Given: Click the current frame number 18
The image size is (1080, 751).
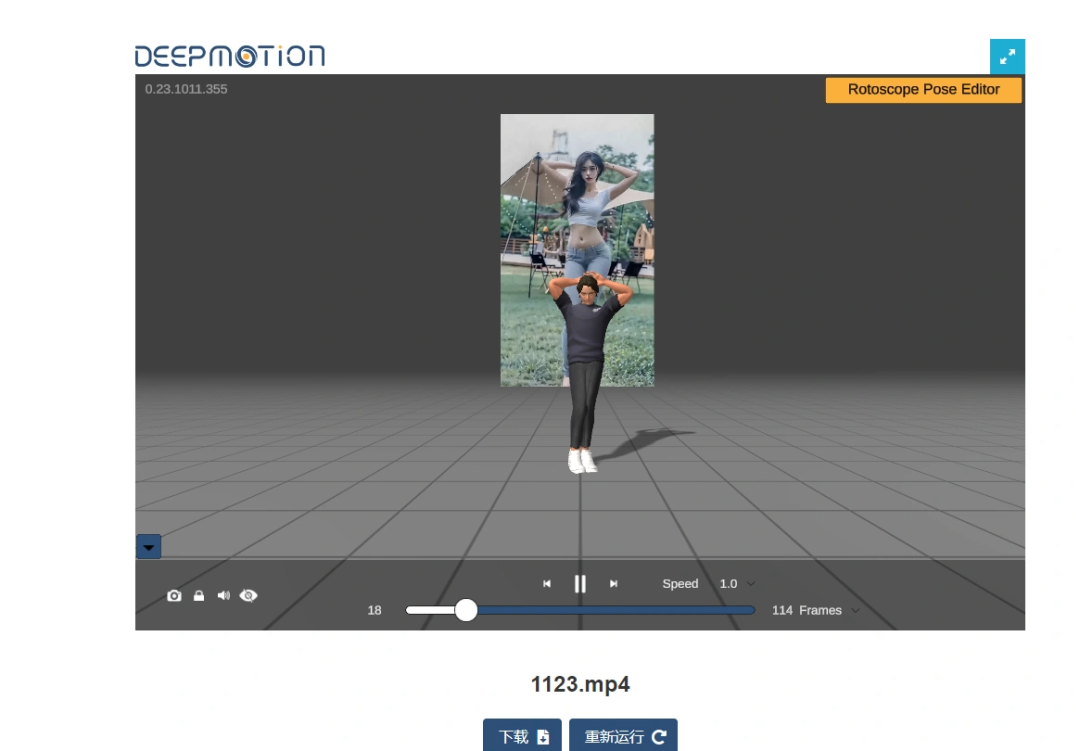Looking at the screenshot, I should point(375,610).
